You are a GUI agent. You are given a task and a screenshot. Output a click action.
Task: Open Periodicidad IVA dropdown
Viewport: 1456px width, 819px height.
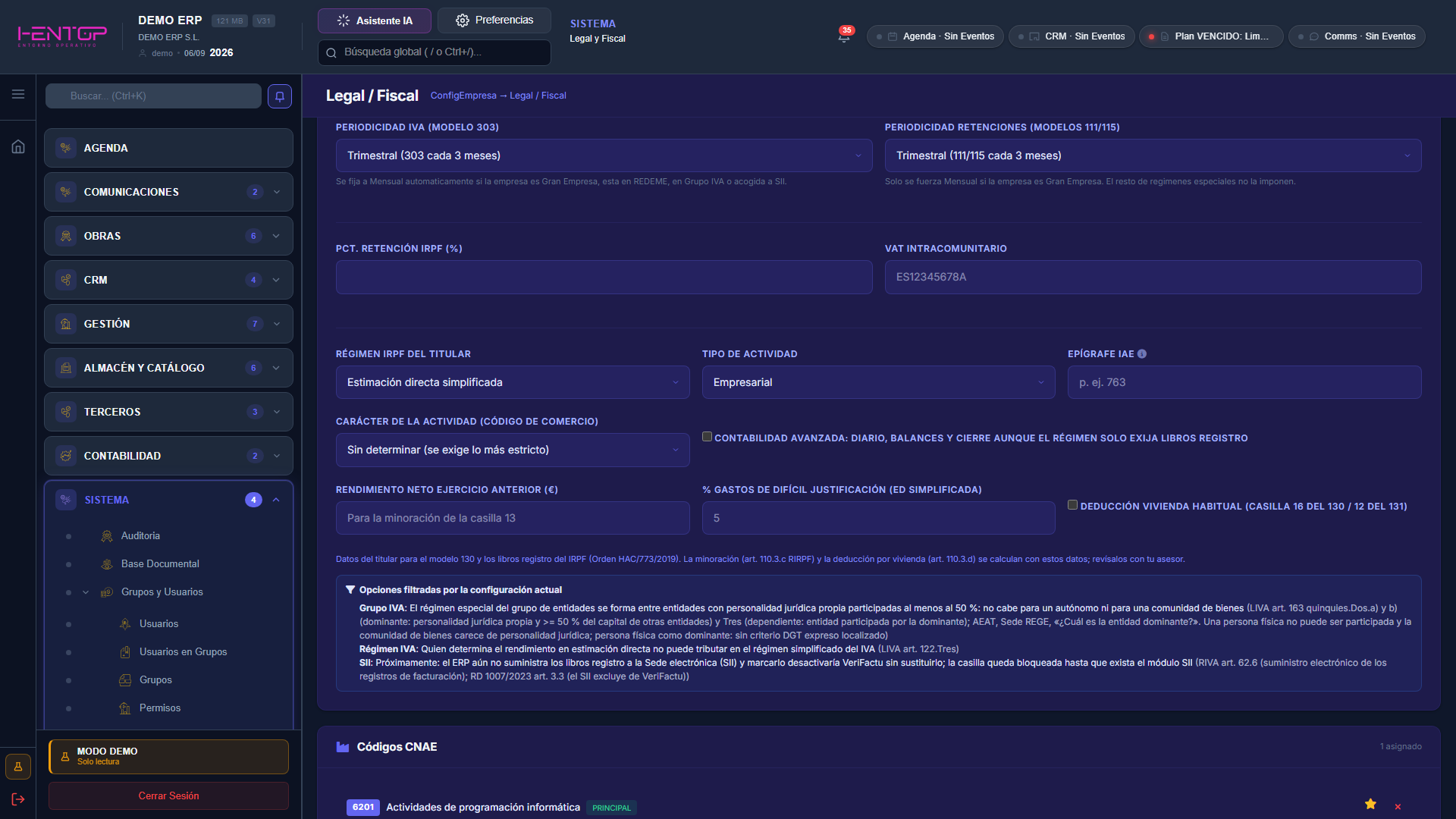coord(604,155)
